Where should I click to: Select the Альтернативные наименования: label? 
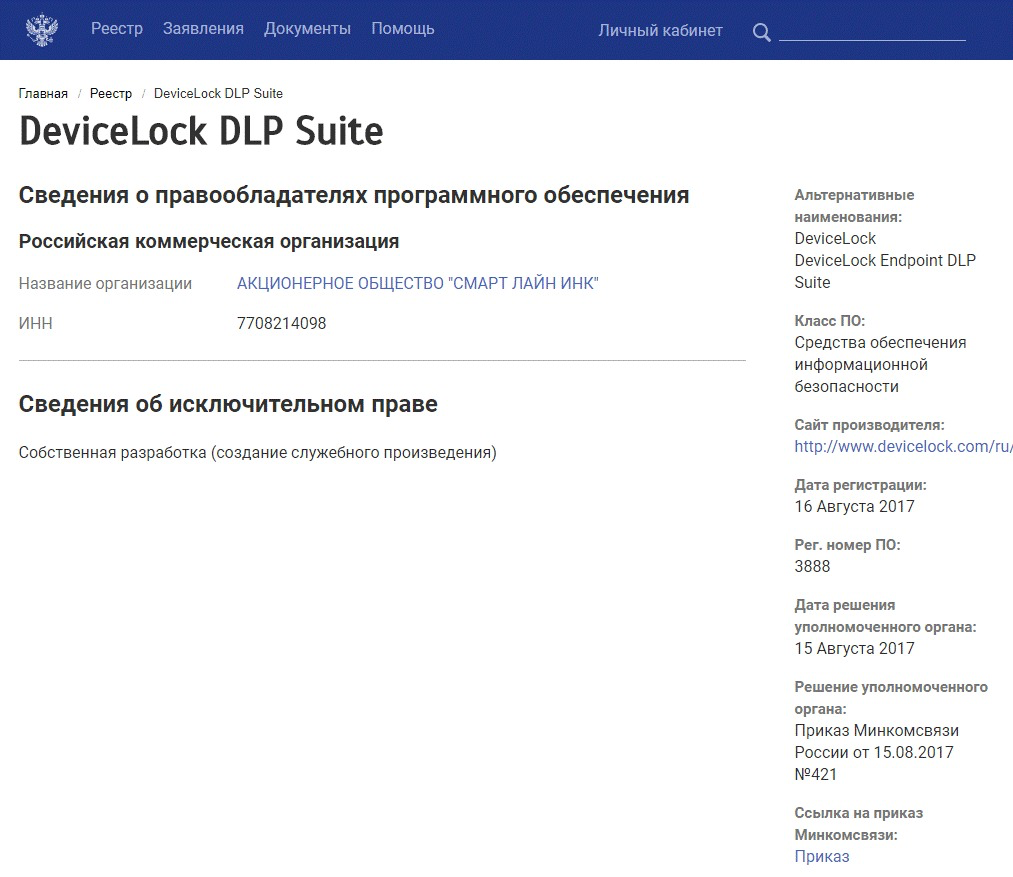tap(854, 206)
